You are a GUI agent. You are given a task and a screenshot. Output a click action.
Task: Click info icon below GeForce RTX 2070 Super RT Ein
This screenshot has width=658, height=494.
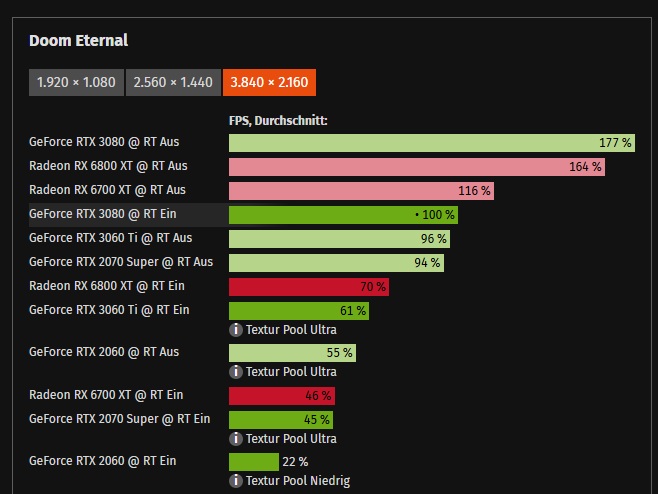pos(236,439)
